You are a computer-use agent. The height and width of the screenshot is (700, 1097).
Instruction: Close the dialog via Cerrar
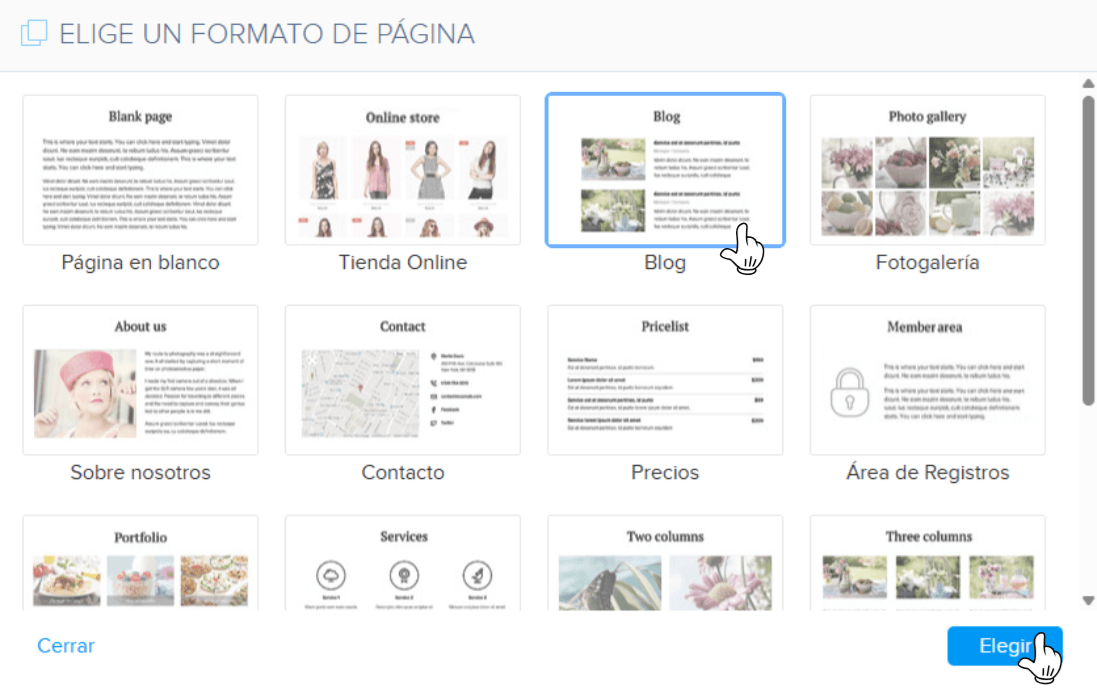(65, 646)
